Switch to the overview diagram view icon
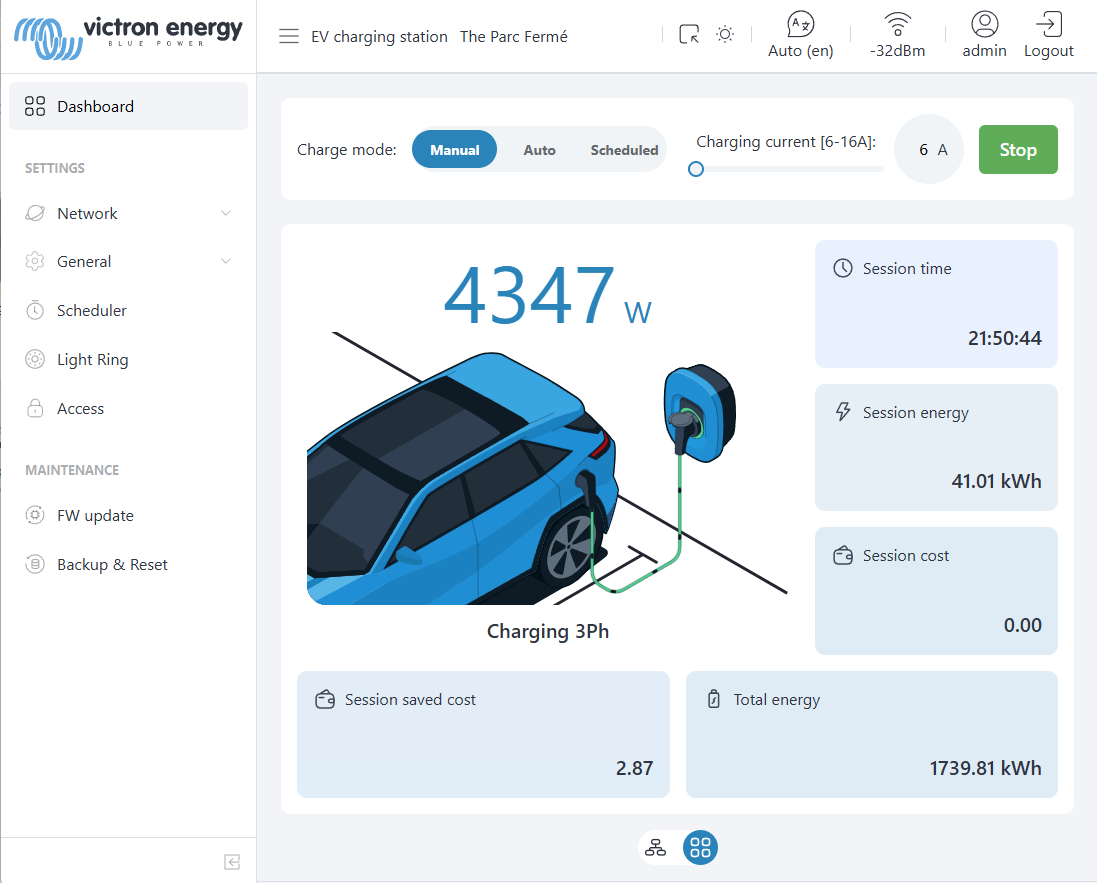This screenshot has width=1097, height=883. 656,847
